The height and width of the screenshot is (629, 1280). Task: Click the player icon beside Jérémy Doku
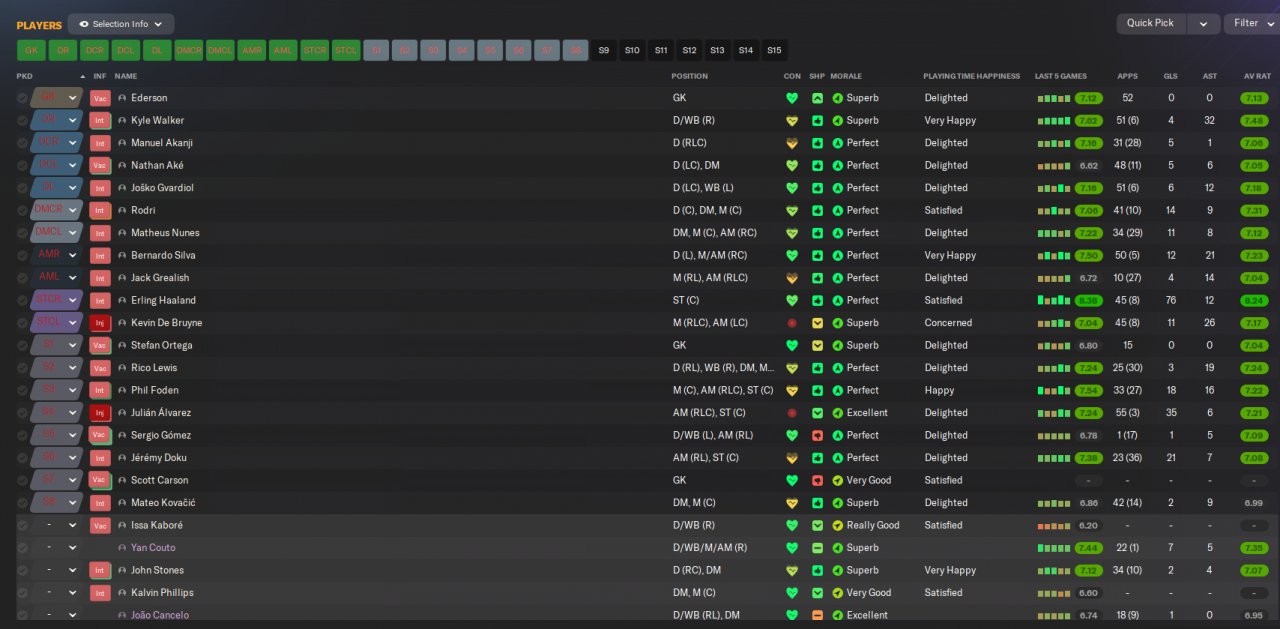[122, 458]
